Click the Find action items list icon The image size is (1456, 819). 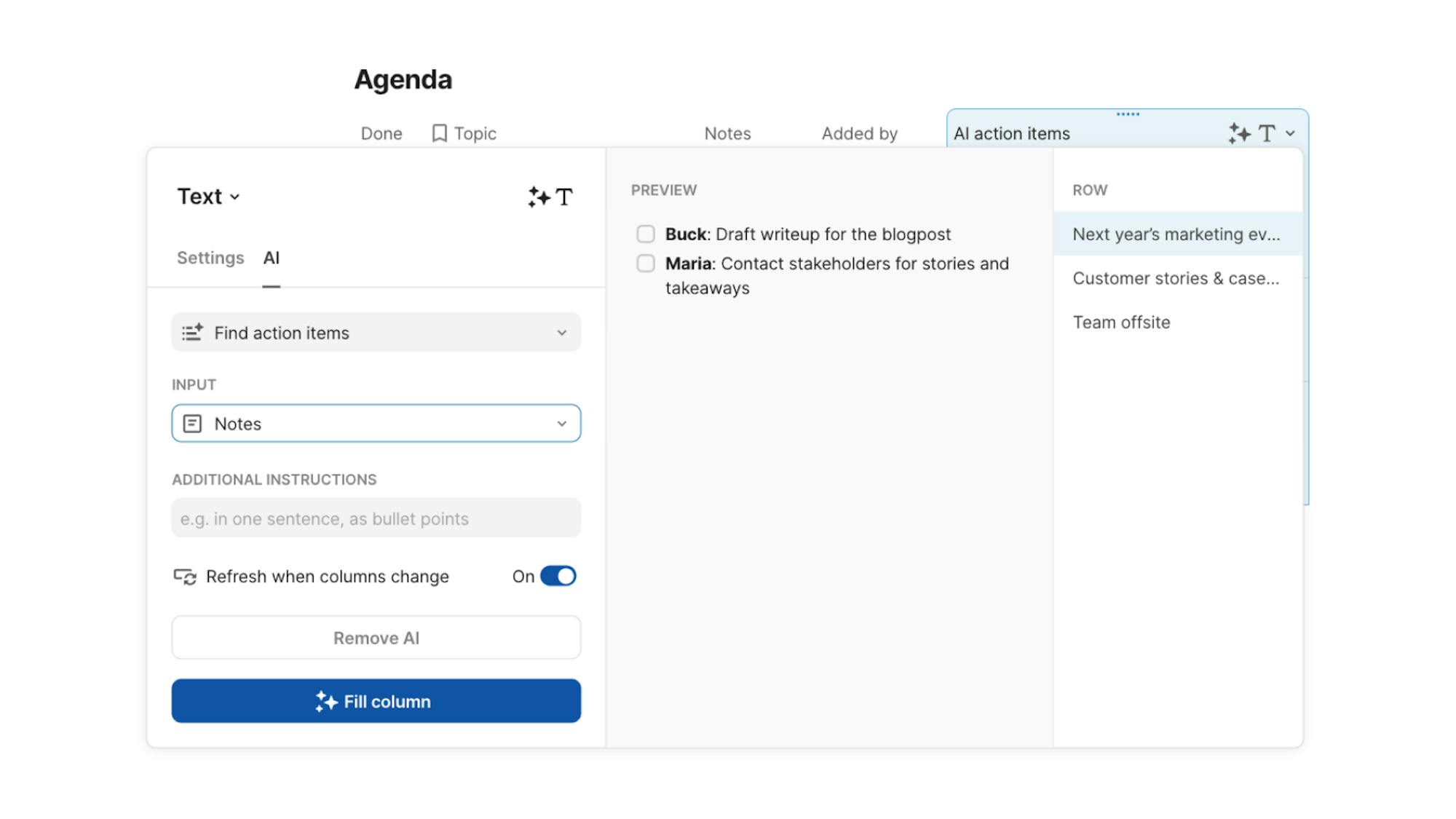pos(192,333)
